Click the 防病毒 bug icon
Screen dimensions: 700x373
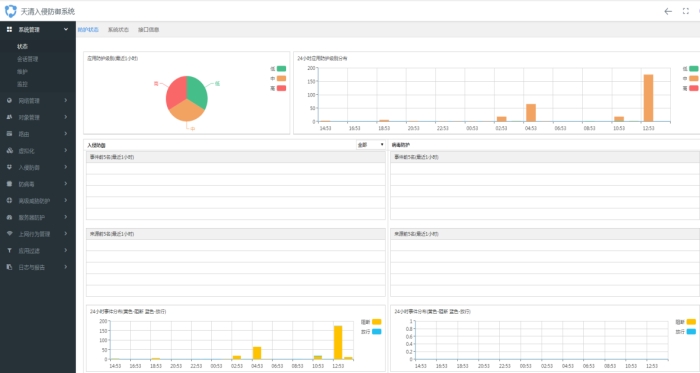coord(9,183)
